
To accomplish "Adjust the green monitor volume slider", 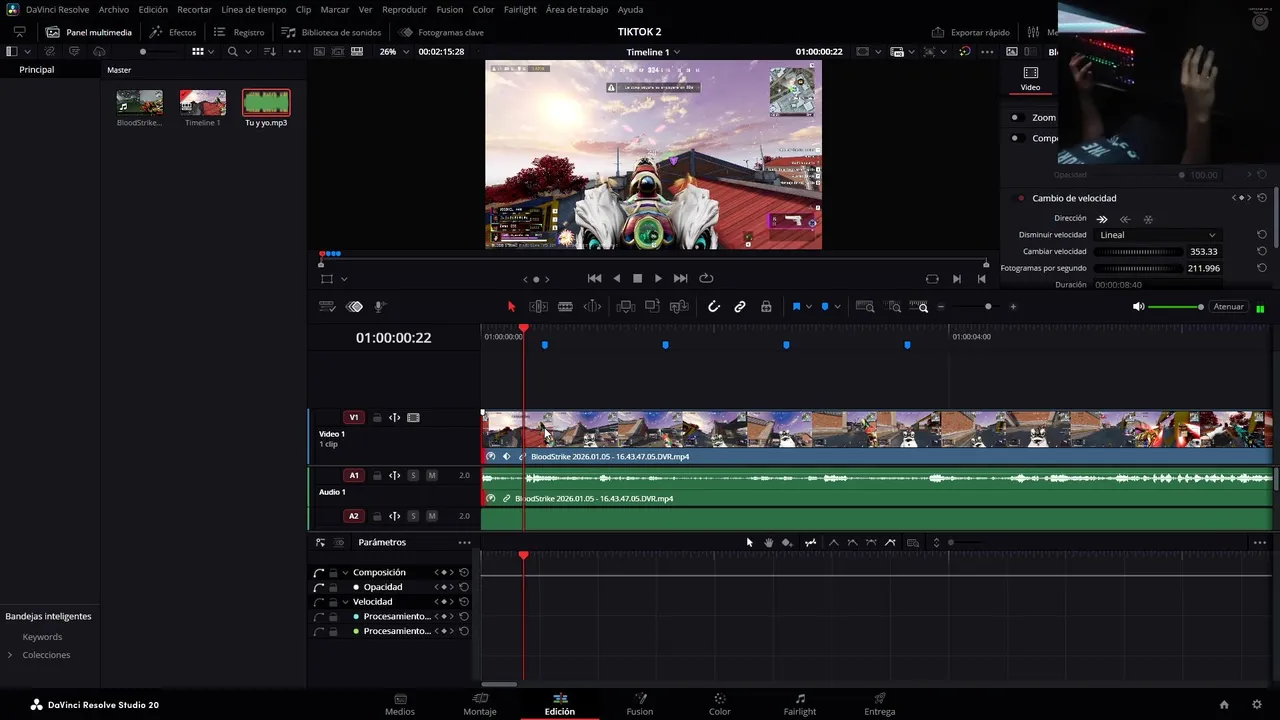I will coord(1176,307).
